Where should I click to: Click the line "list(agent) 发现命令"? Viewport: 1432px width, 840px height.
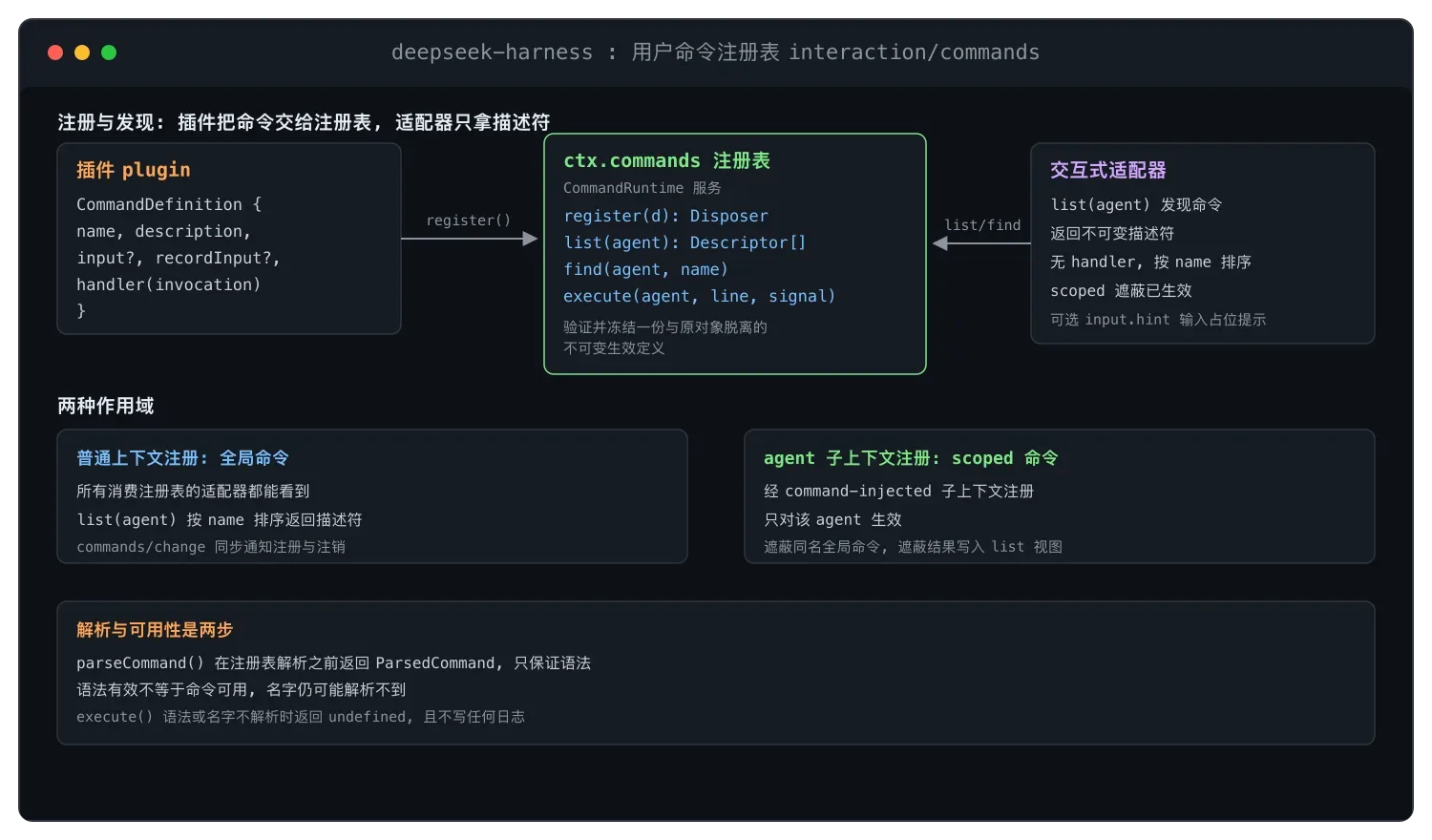(1136, 204)
